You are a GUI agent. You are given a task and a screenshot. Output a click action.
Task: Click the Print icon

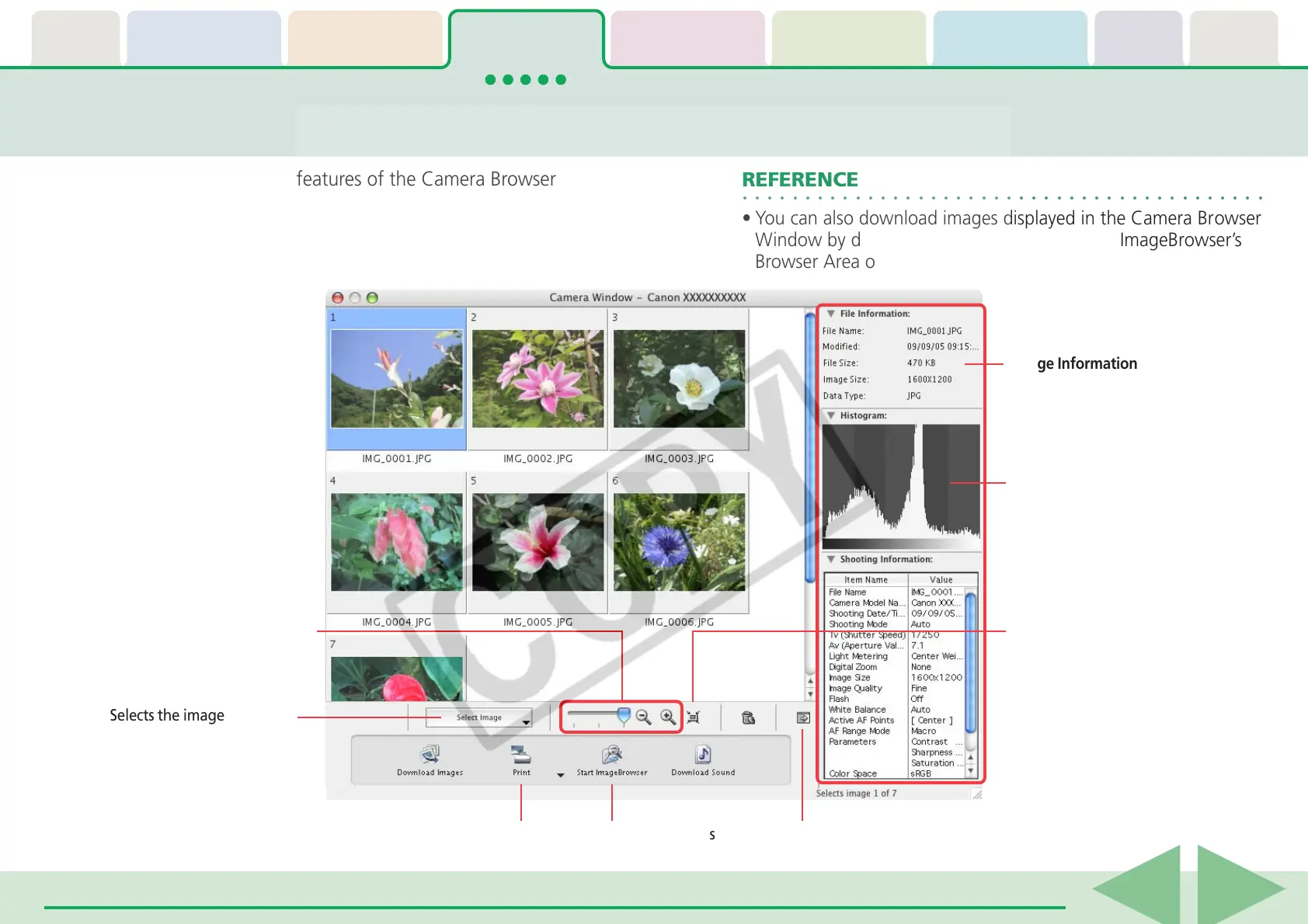pos(521,755)
